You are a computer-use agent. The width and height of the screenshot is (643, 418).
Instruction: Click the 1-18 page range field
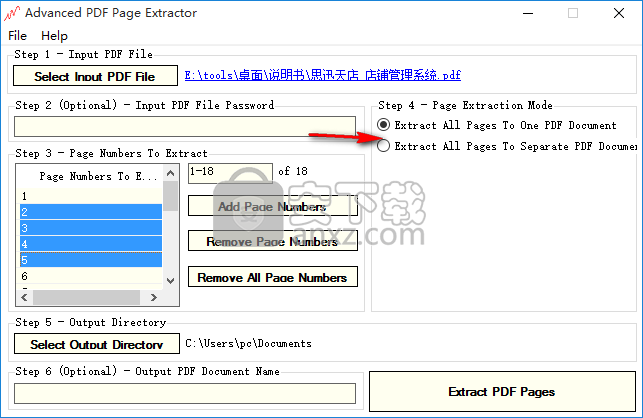pos(230,172)
